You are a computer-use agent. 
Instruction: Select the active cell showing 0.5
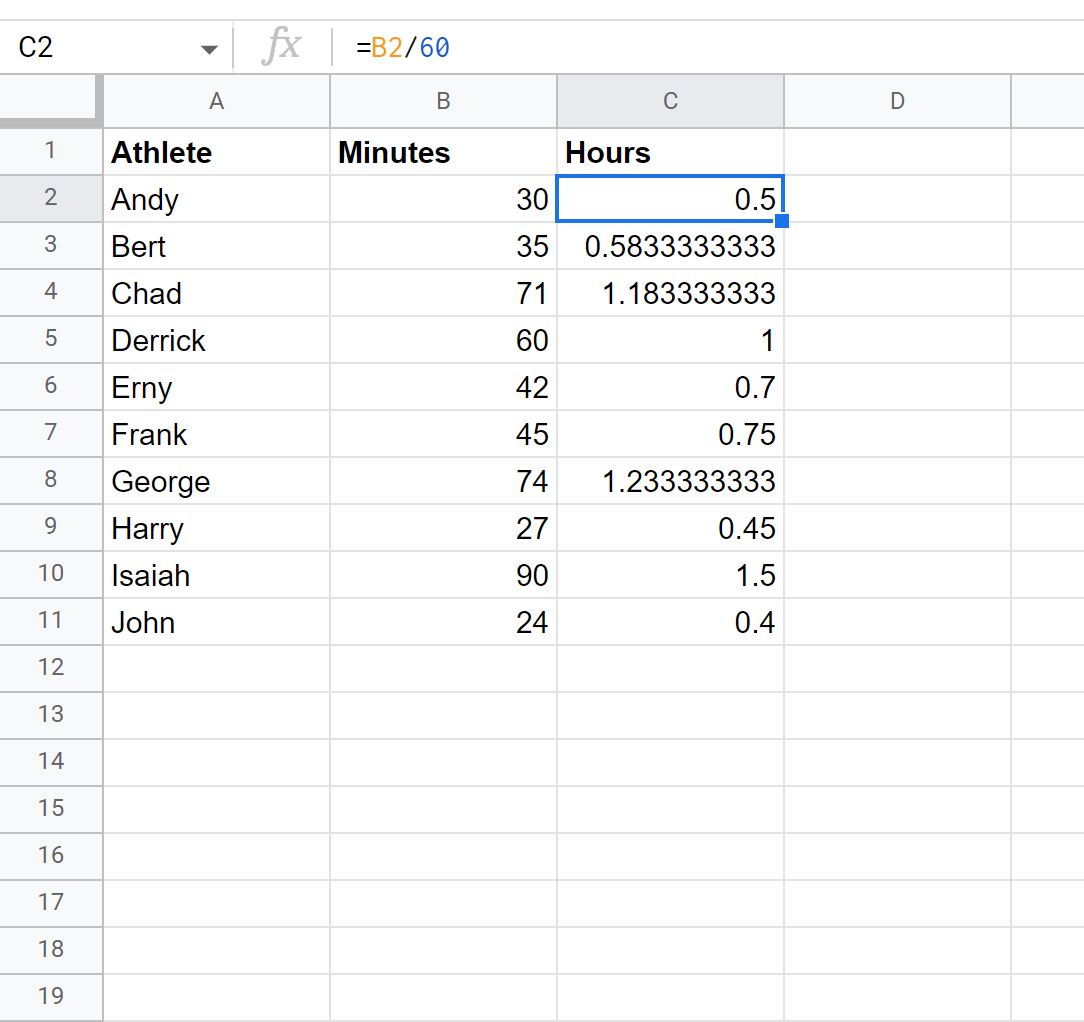[x=670, y=198]
